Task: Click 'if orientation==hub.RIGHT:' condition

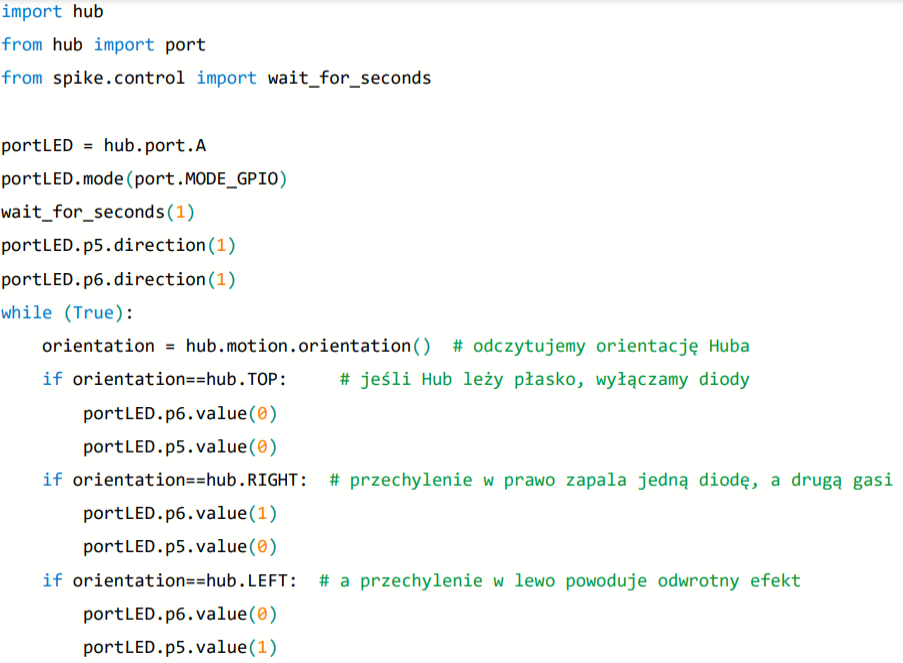Action: [x=175, y=480]
